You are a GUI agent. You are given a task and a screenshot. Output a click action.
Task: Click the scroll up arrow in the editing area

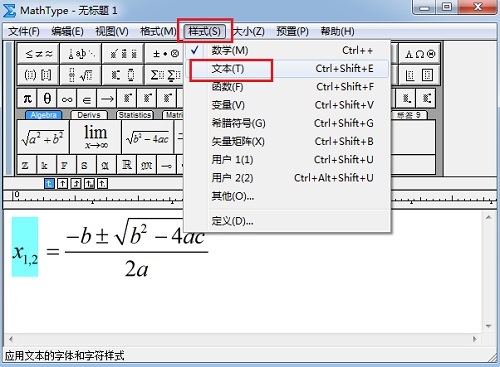[489, 218]
